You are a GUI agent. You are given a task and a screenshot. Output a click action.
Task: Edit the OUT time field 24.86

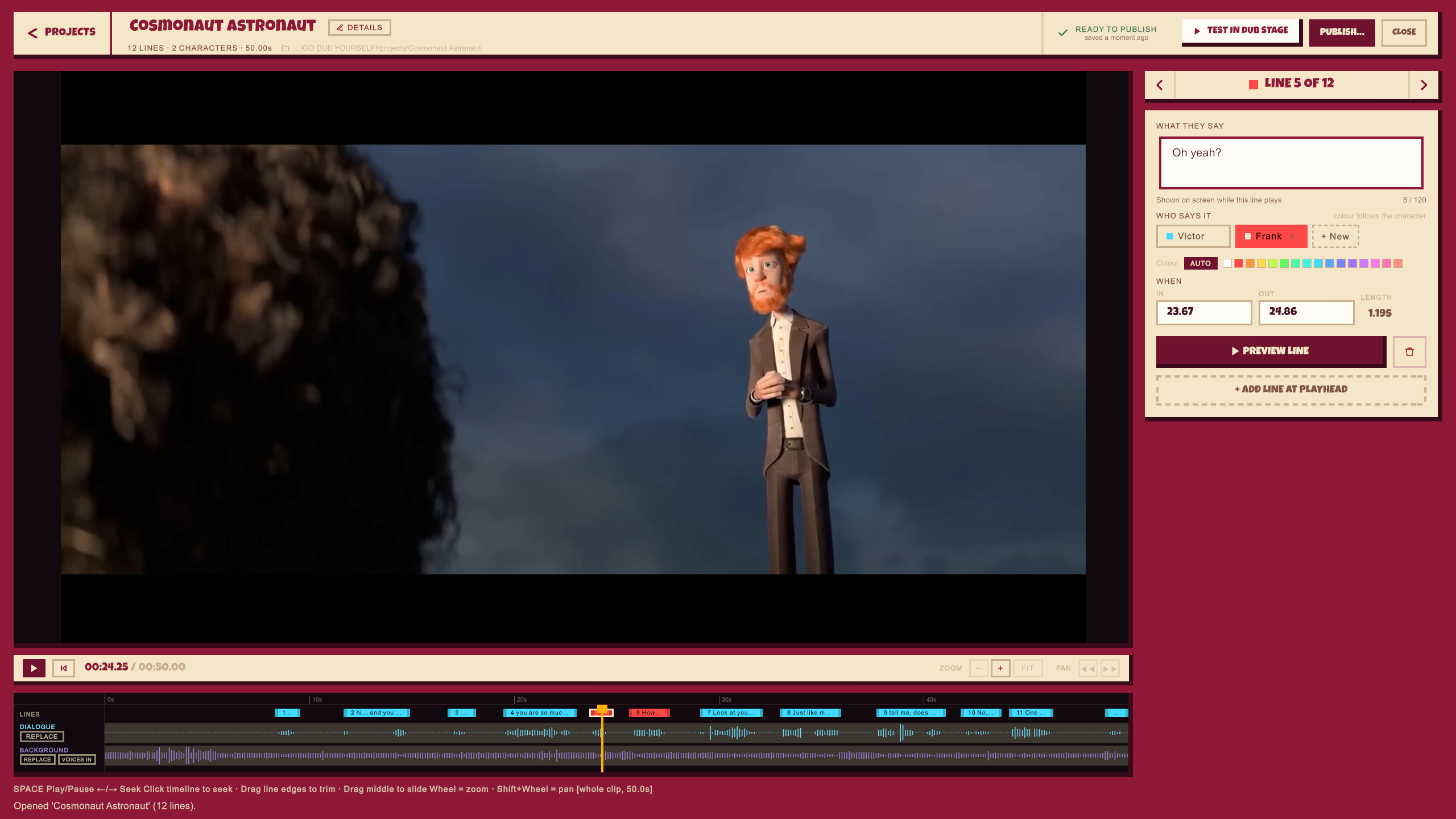coord(1306,312)
